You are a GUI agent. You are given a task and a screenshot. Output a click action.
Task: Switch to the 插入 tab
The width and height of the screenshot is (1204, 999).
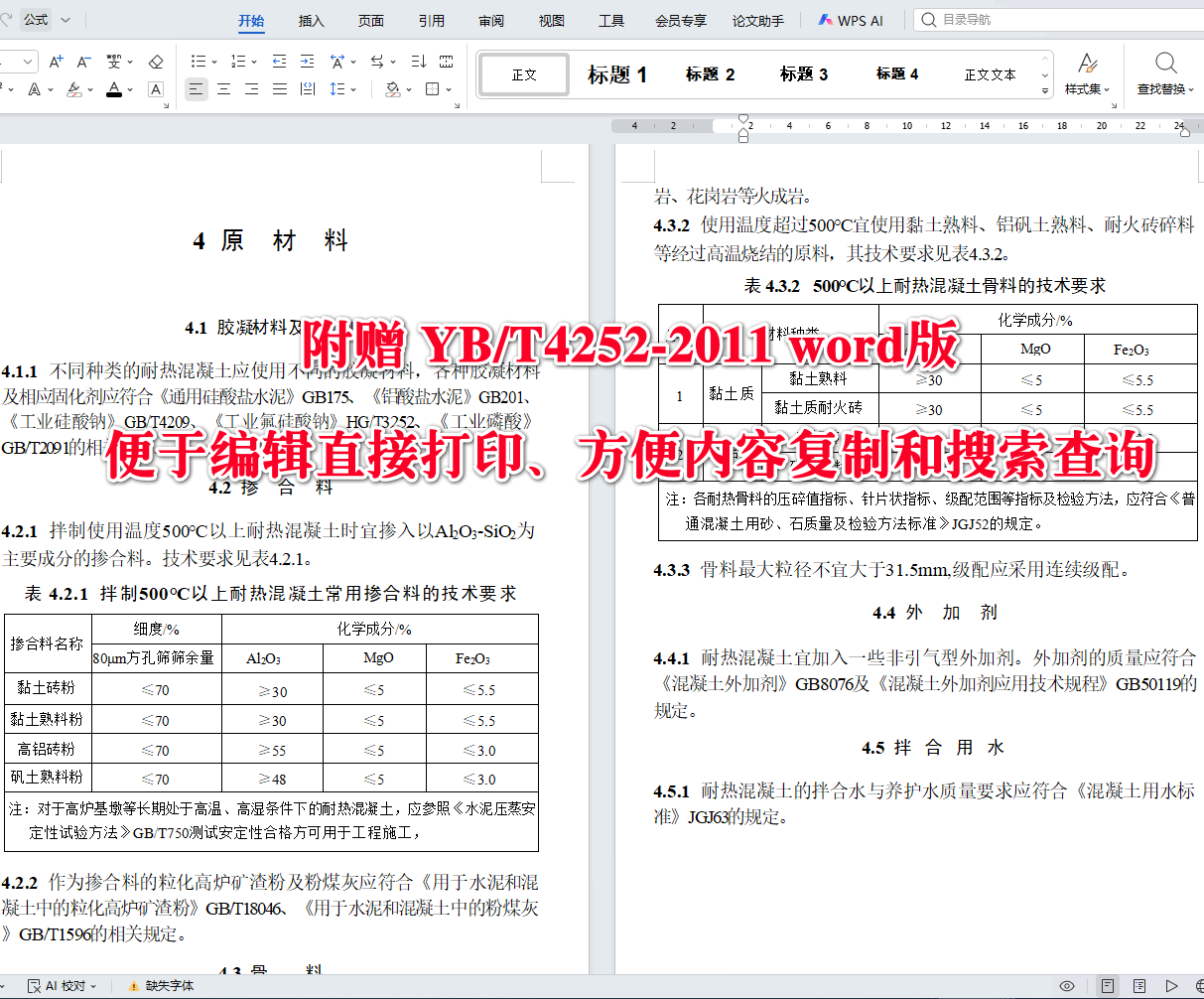(312, 20)
